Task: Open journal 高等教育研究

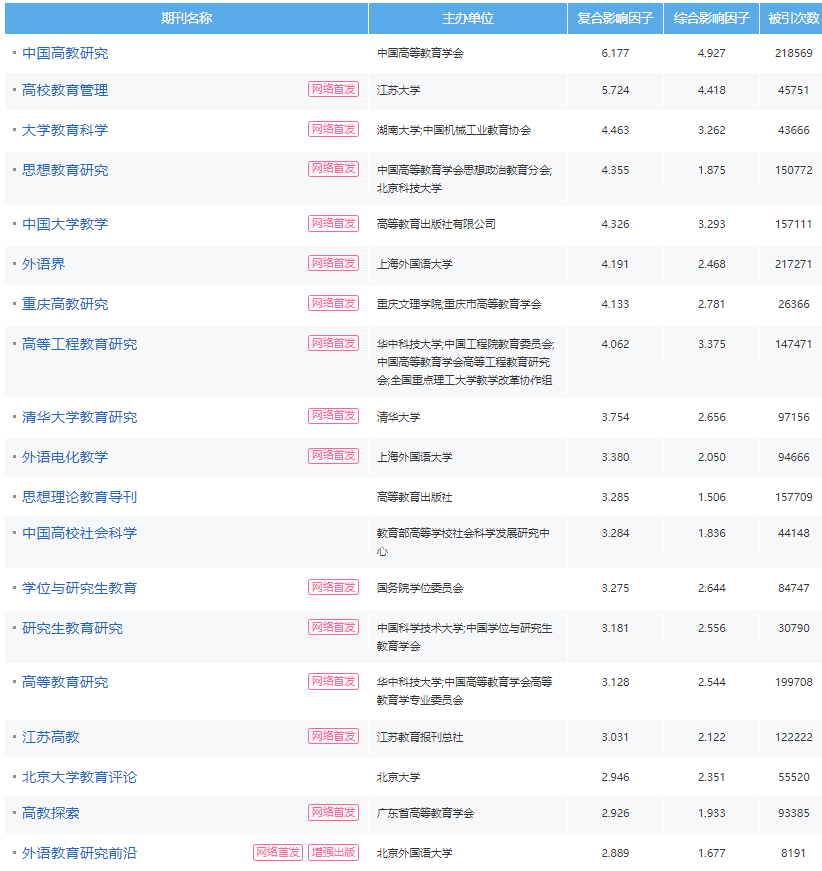Action: tap(65, 682)
